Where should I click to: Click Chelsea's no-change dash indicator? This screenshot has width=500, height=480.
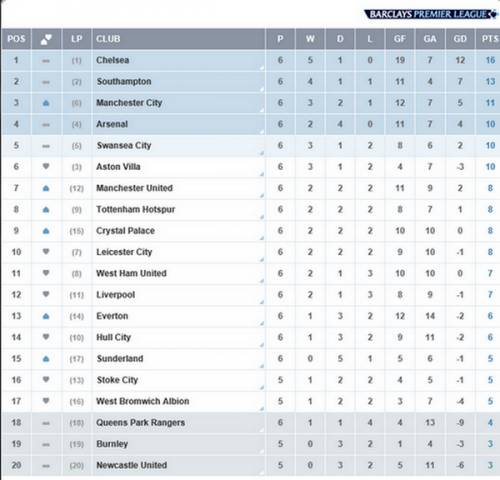tap(46, 61)
